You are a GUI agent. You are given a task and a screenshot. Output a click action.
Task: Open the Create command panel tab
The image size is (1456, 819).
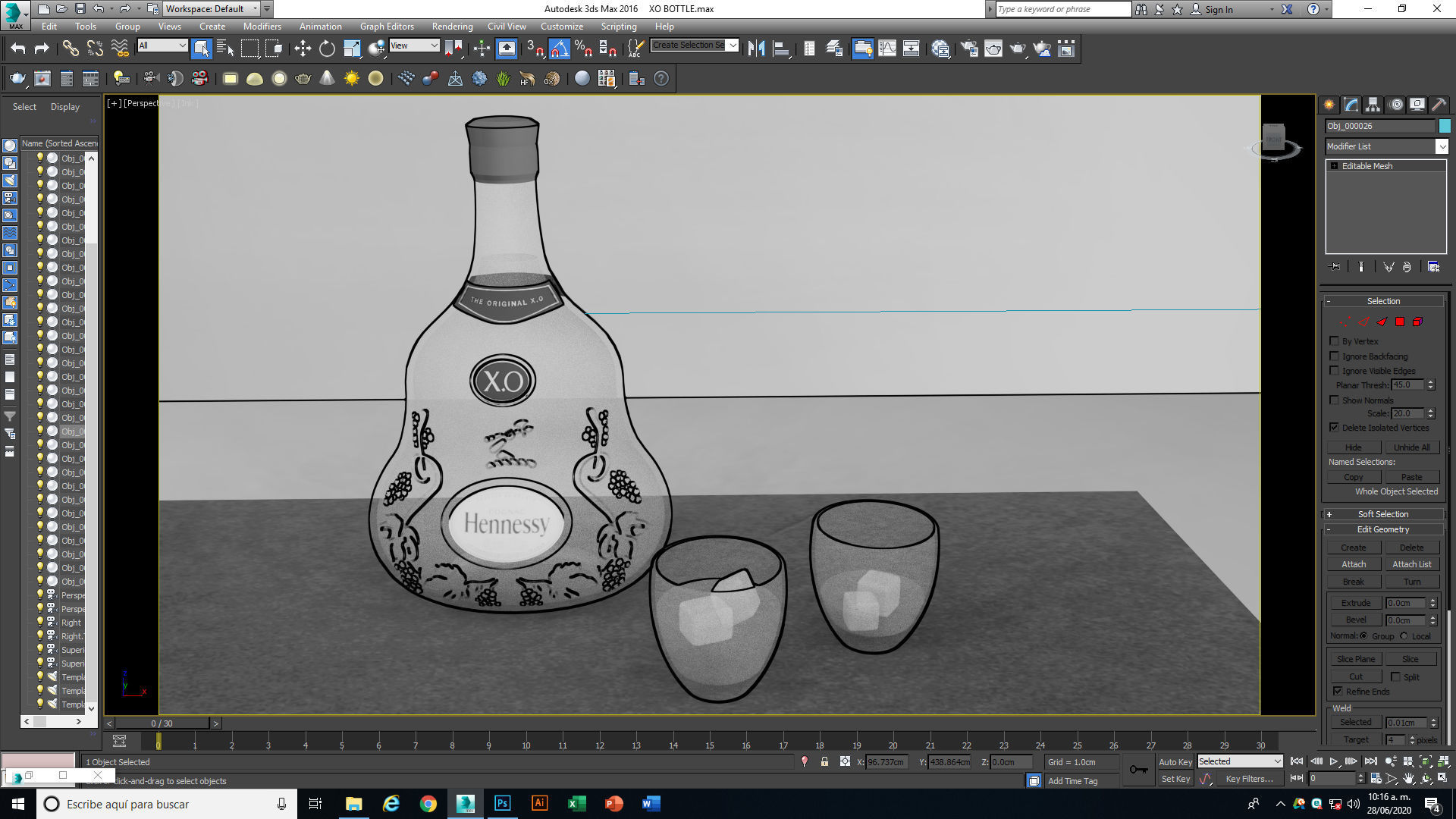click(x=1329, y=105)
